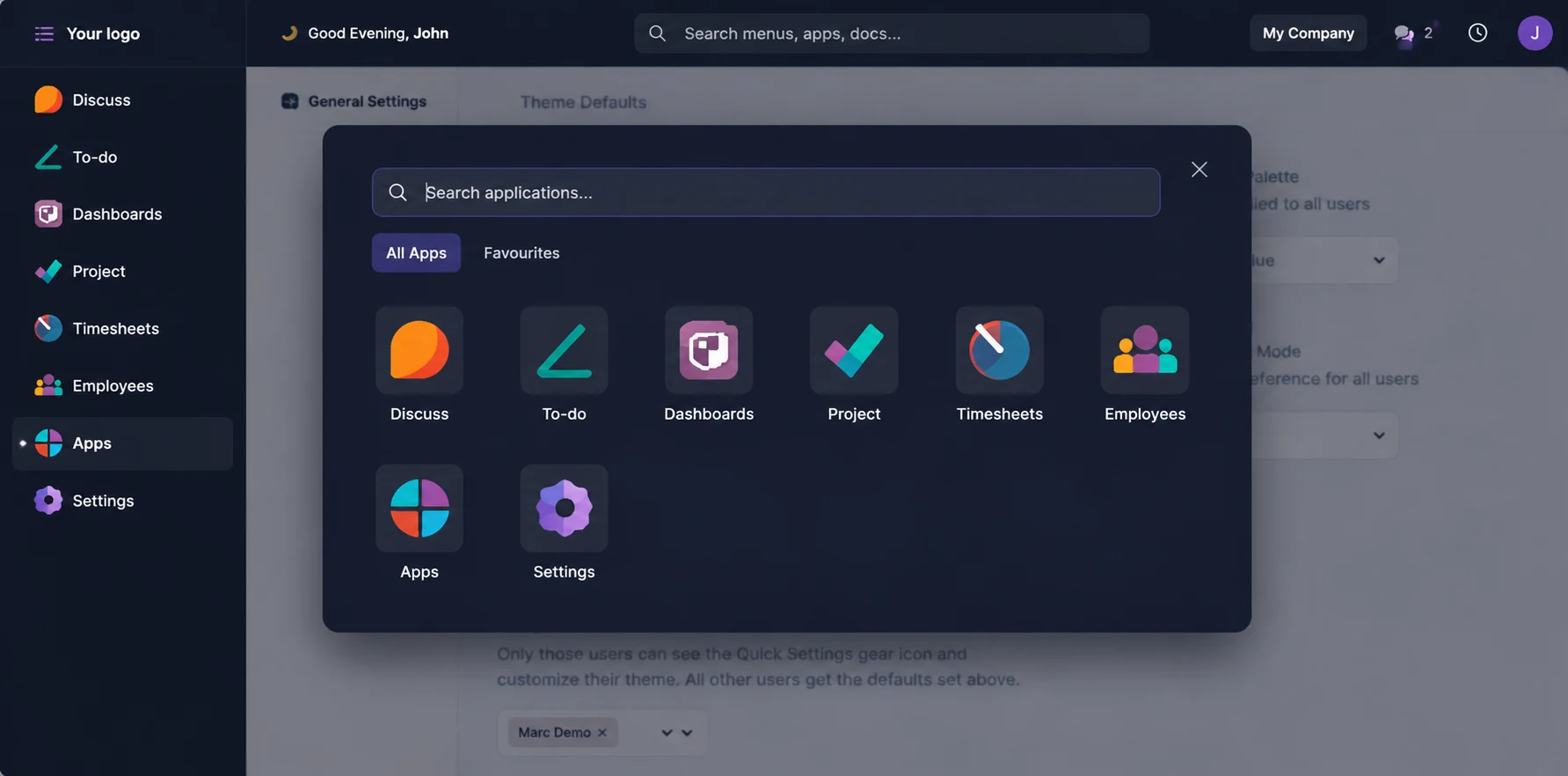
Task: Open the Theme Defaults tab
Action: [x=583, y=102]
